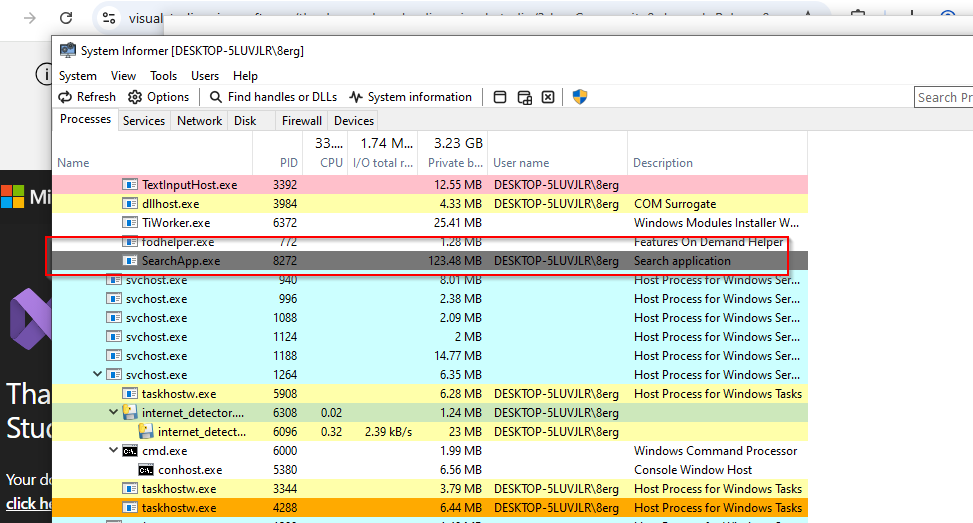The image size is (973, 523).
Task: Sort by the CPU column header
Action: 325,153
